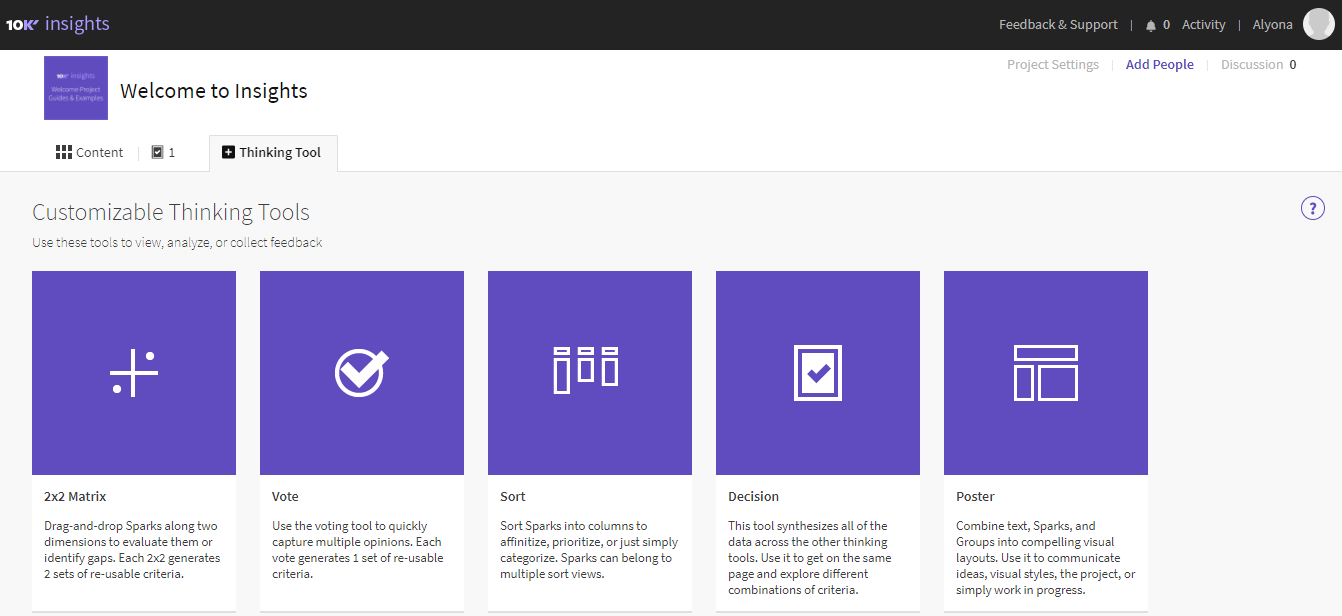Click the Customizable Thinking Tools heading
Screen dimensions: 1342x616
coord(171,212)
